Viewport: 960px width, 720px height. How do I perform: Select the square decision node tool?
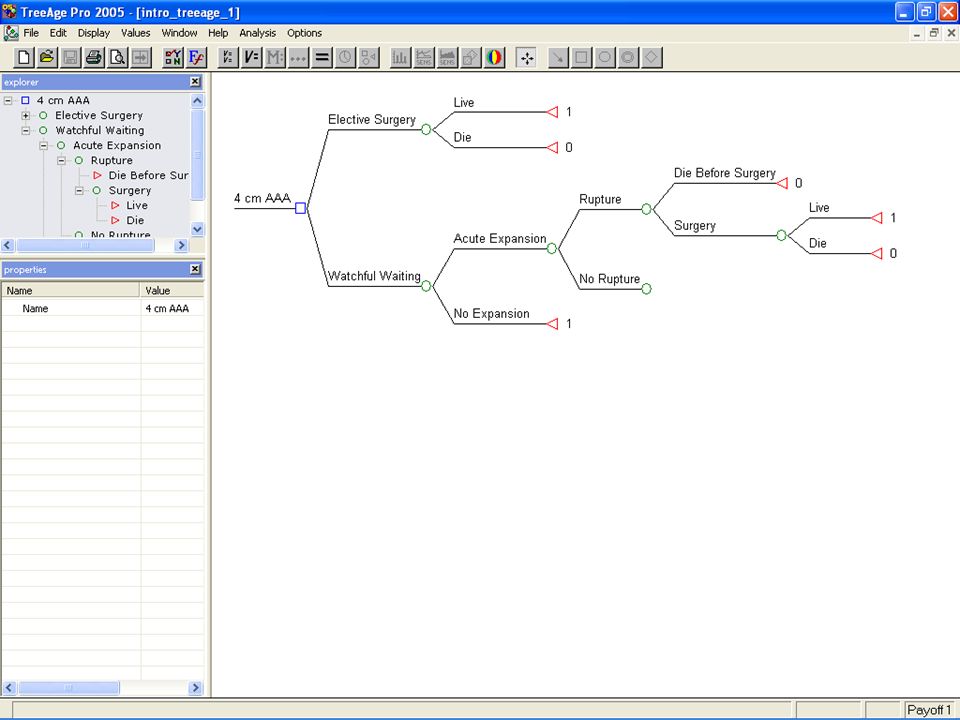(x=582, y=58)
